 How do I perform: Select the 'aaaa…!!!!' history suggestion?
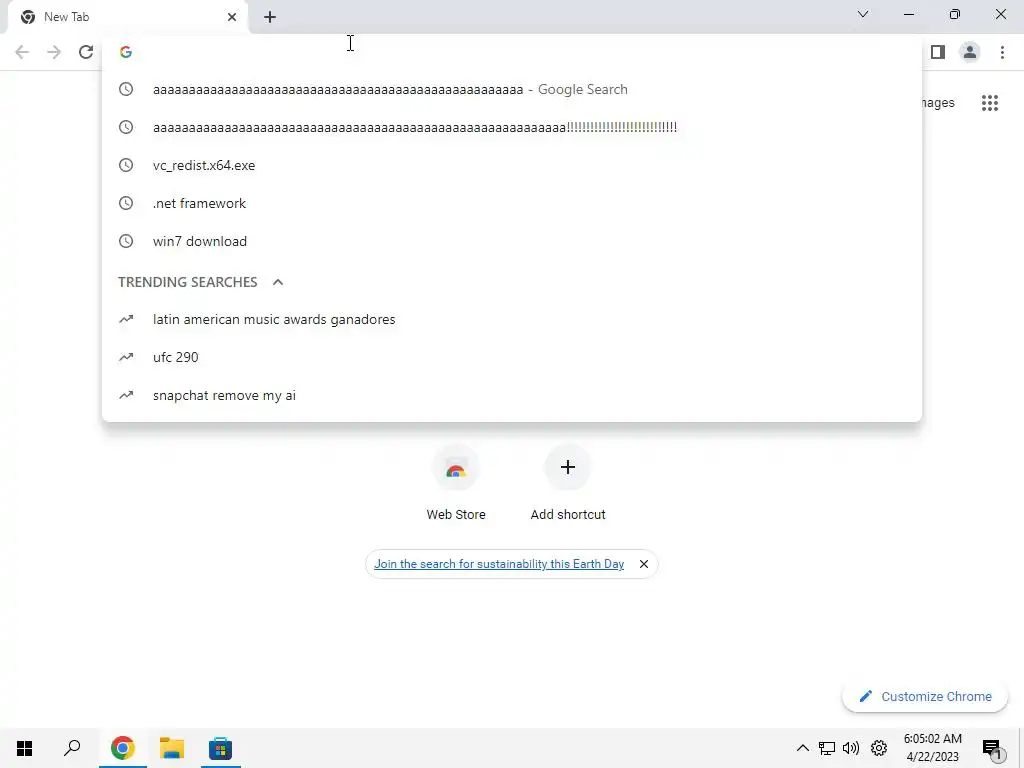pos(512,127)
